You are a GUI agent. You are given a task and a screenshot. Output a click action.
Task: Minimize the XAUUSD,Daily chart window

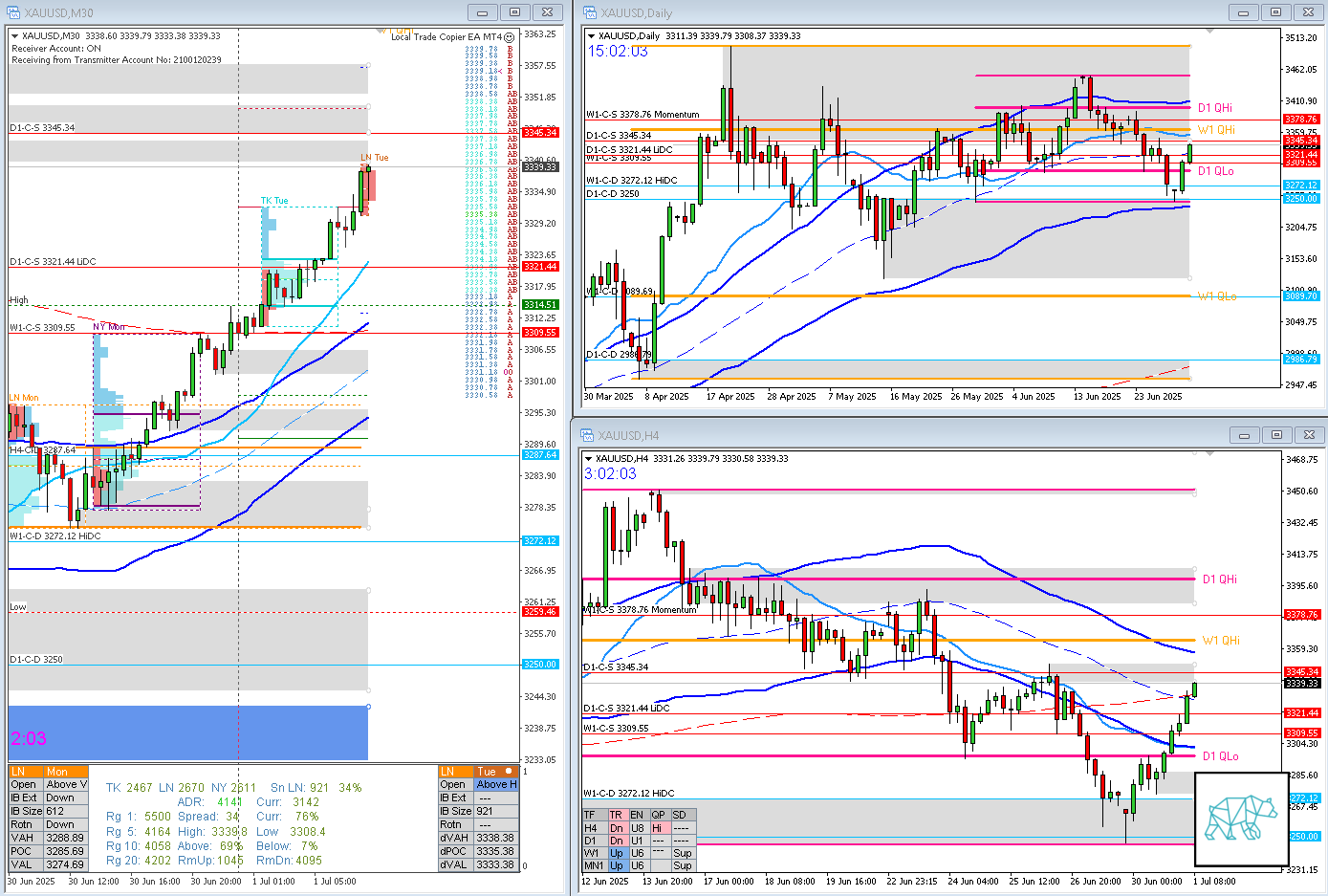tap(1244, 12)
